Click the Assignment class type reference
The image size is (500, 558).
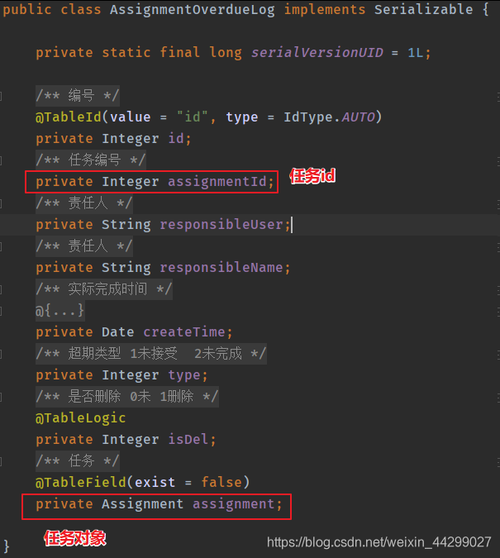[142, 504]
